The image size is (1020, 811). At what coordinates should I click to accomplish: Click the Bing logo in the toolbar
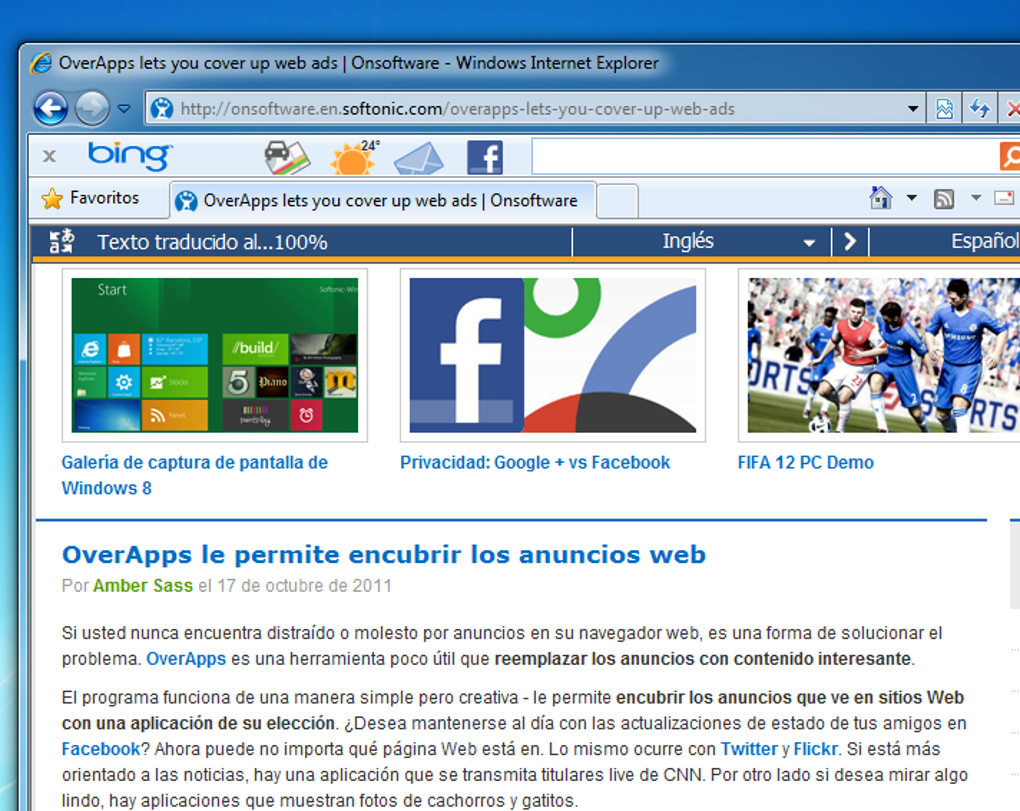coord(129,155)
